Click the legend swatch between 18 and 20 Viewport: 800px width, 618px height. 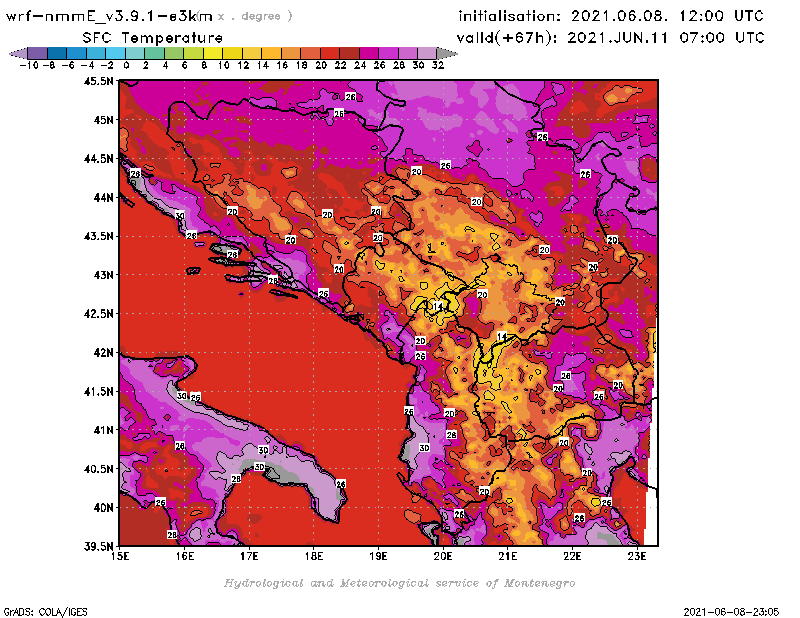(x=310, y=53)
